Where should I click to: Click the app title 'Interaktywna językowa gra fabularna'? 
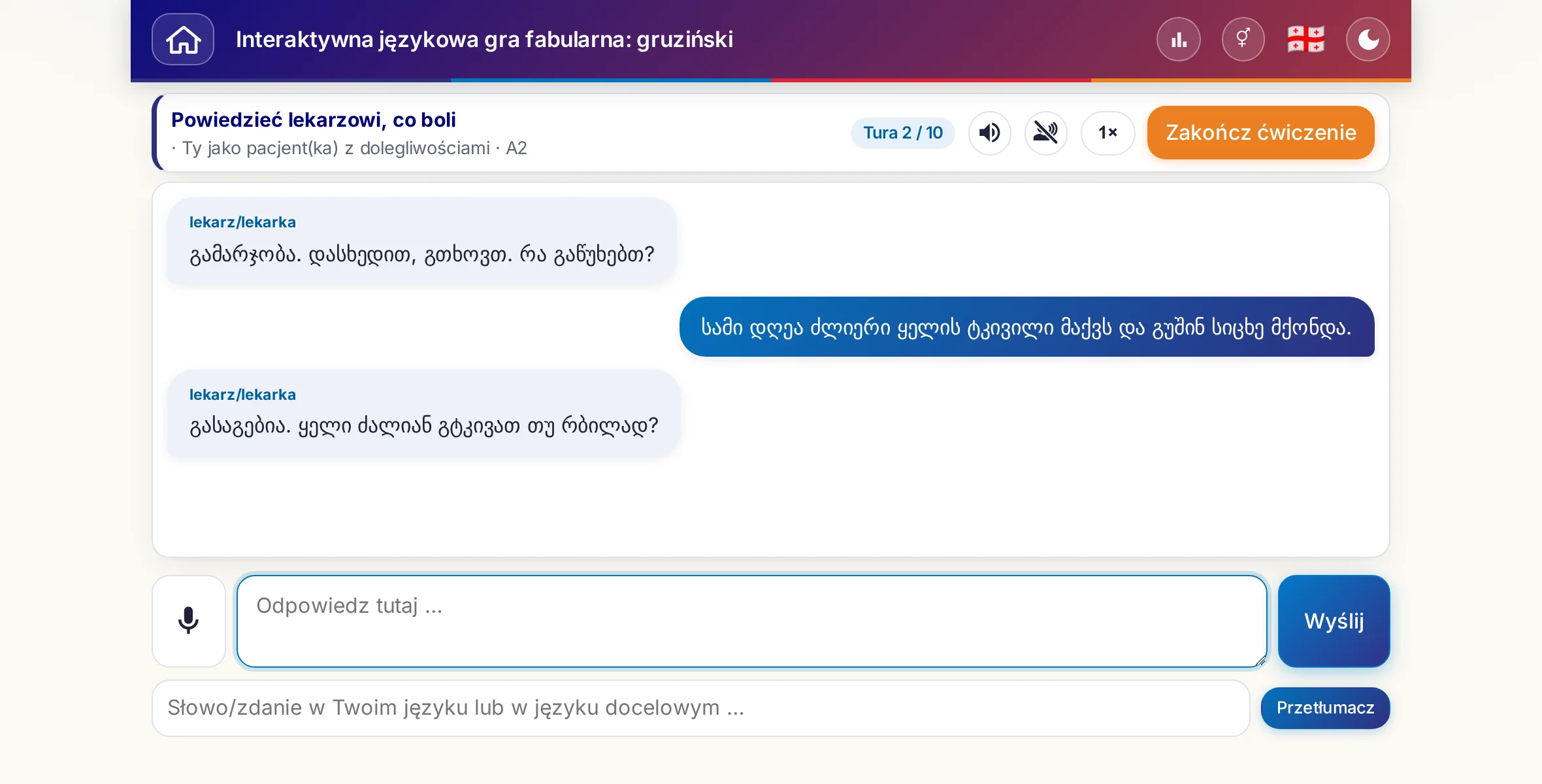click(484, 39)
